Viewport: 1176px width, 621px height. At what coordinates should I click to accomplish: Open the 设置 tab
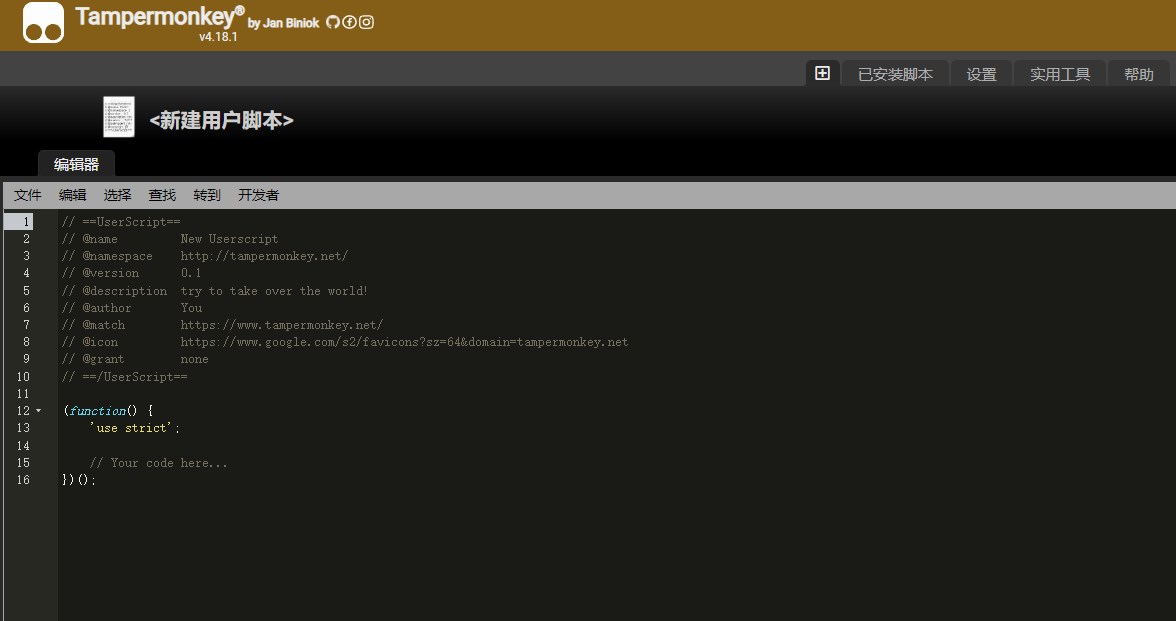[981, 74]
